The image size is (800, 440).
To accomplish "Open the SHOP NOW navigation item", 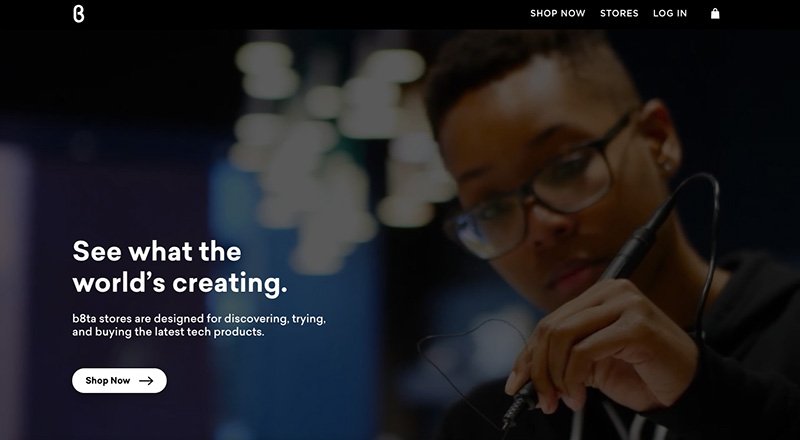I will tap(557, 14).
